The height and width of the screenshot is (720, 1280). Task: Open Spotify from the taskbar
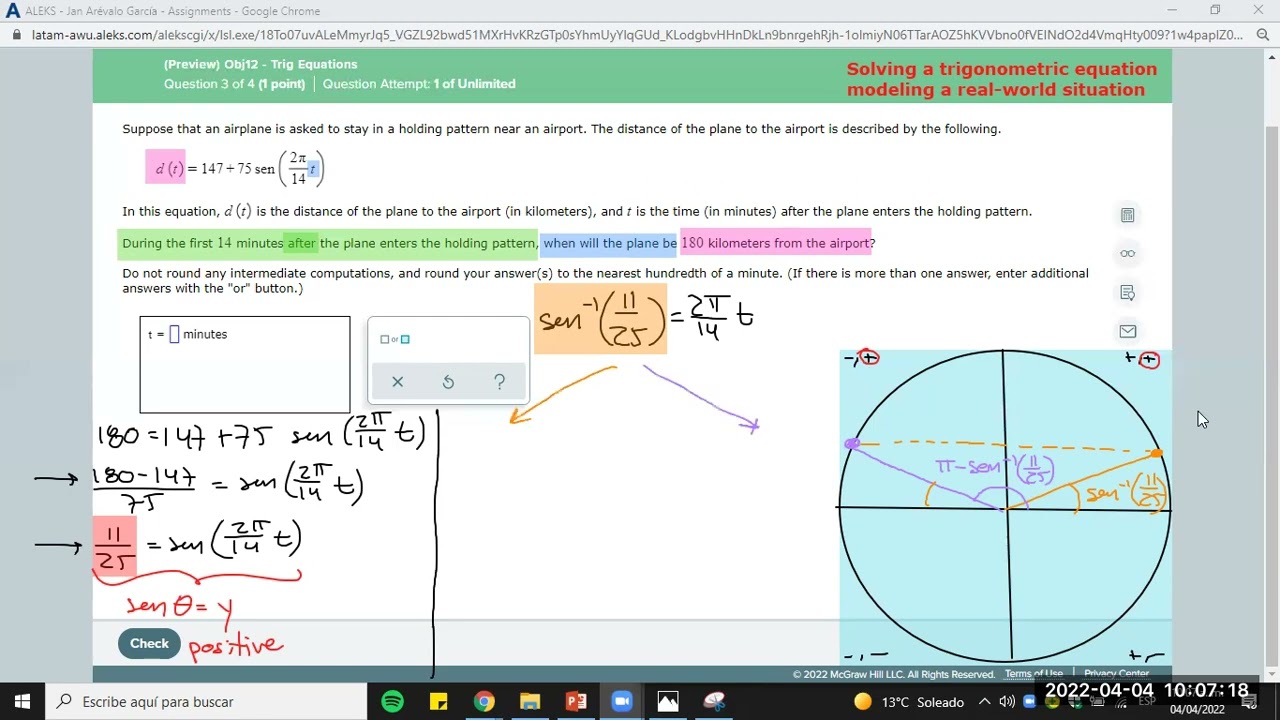(x=392, y=701)
